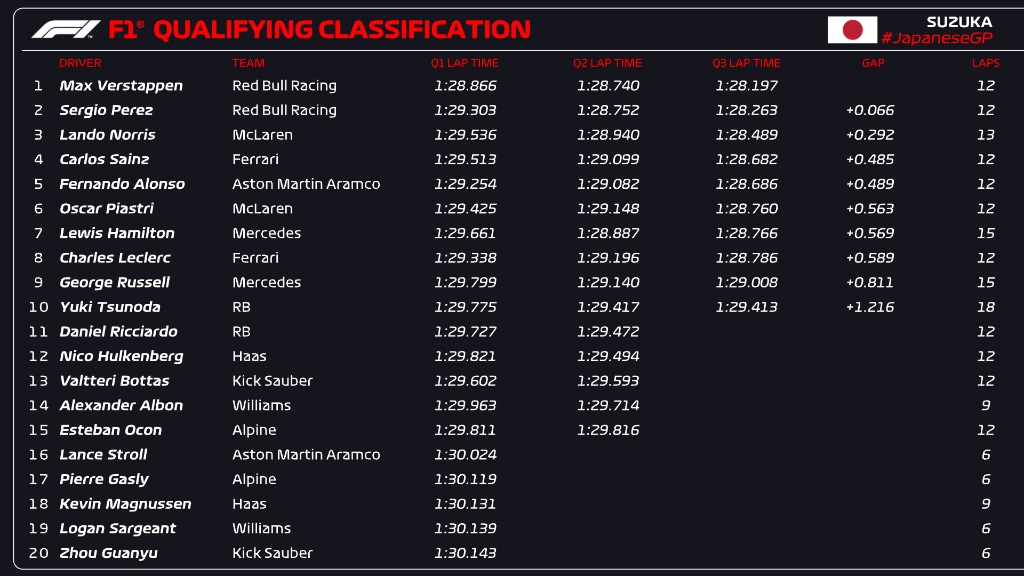
Task: Click Aston Martin Aramco team for Alonso
Action: coord(306,184)
